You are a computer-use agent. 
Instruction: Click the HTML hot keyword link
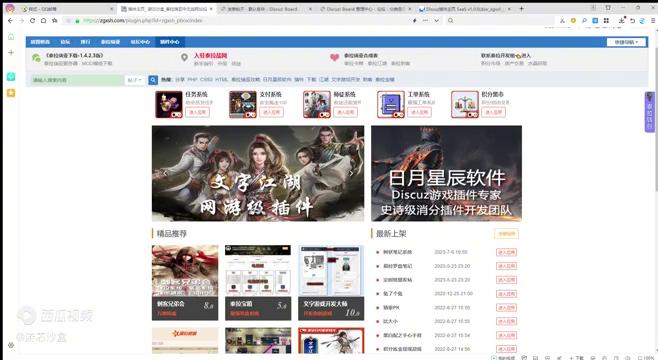tap(221, 79)
